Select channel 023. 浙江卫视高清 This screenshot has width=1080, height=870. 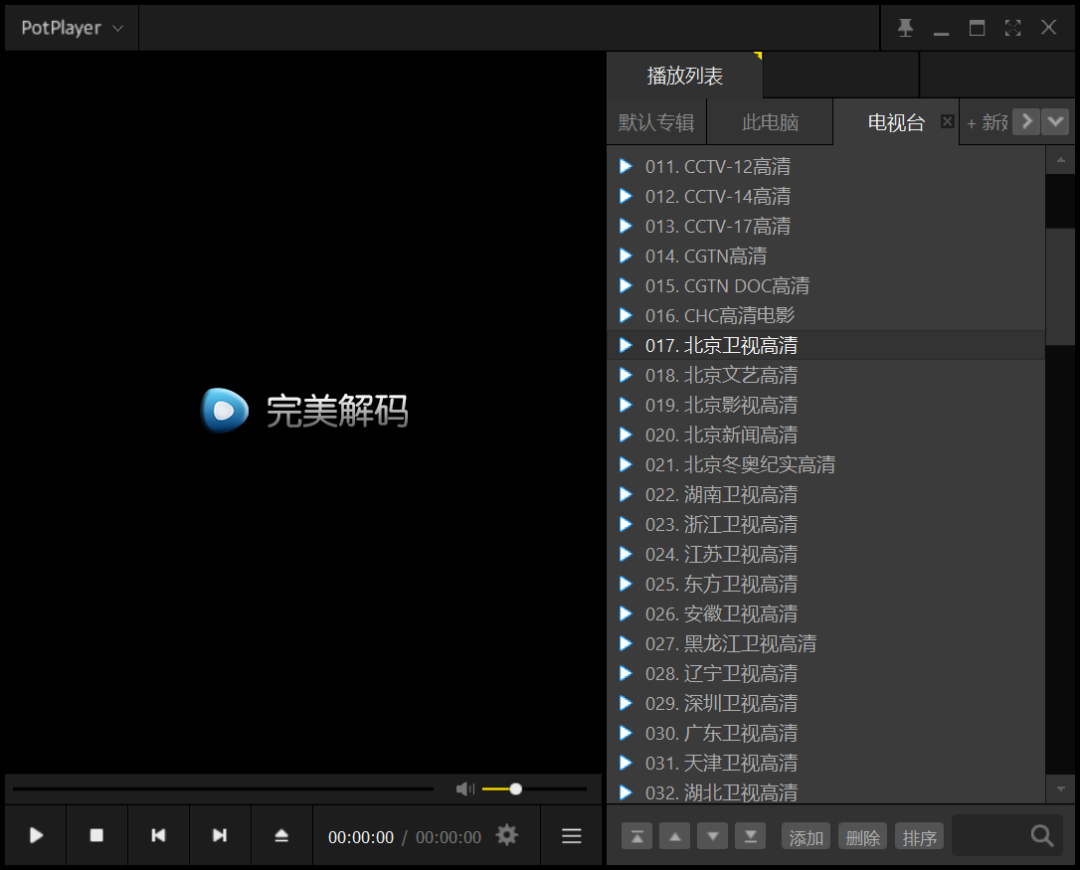click(x=827, y=524)
